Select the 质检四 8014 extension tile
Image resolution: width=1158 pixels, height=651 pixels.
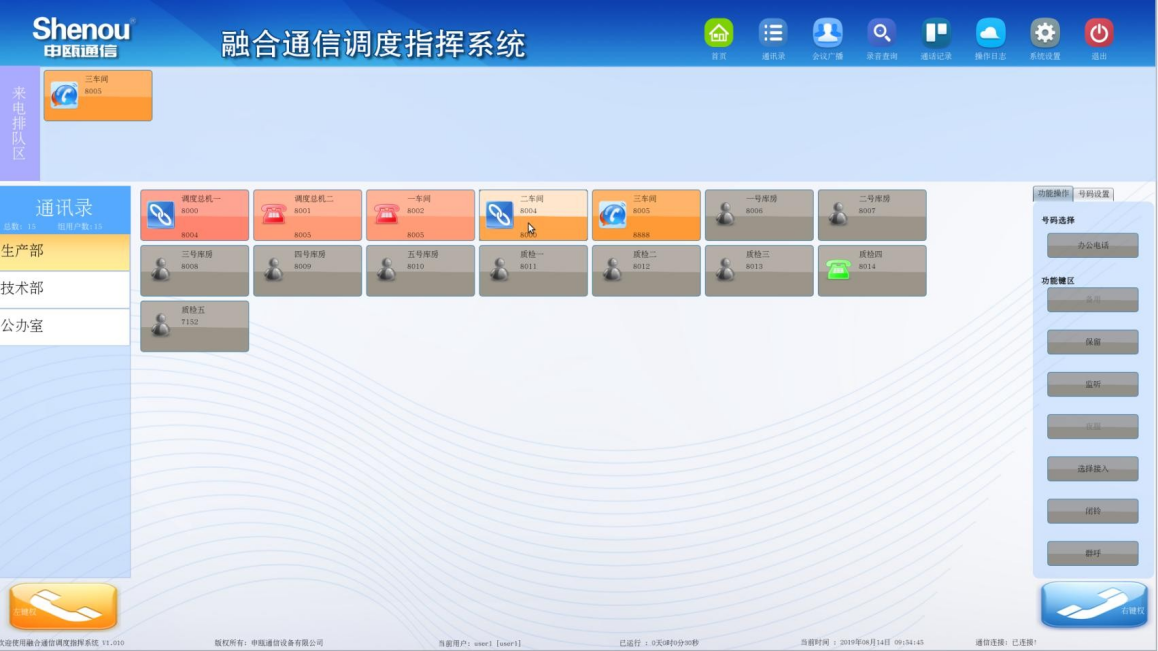click(871, 271)
